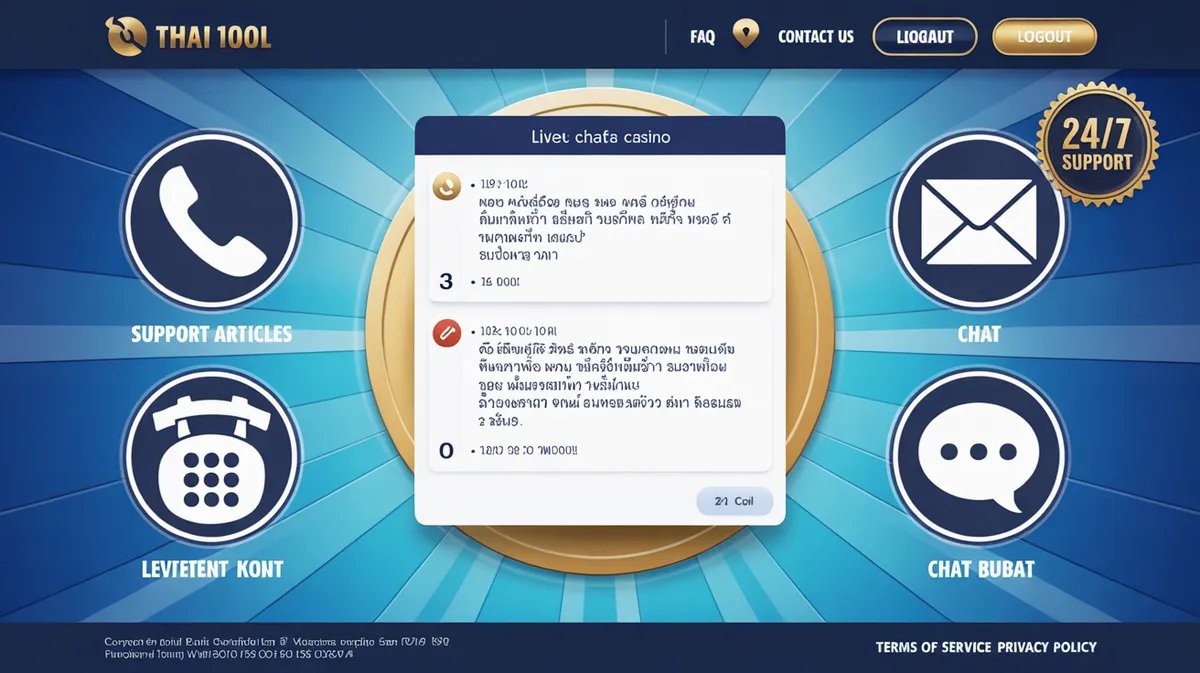Image resolution: width=1200 pixels, height=673 pixels.
Task: Click the Coil button in chat panel
Action: pyautogui.click(x=735, y=501)
